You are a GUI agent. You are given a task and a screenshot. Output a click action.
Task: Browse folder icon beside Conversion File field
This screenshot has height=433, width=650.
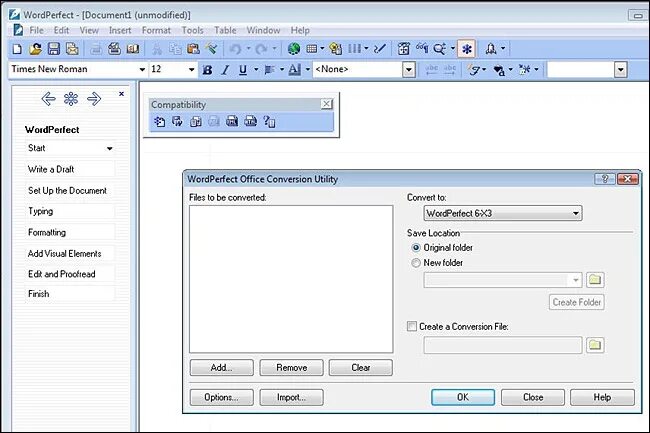pos(595,345)
